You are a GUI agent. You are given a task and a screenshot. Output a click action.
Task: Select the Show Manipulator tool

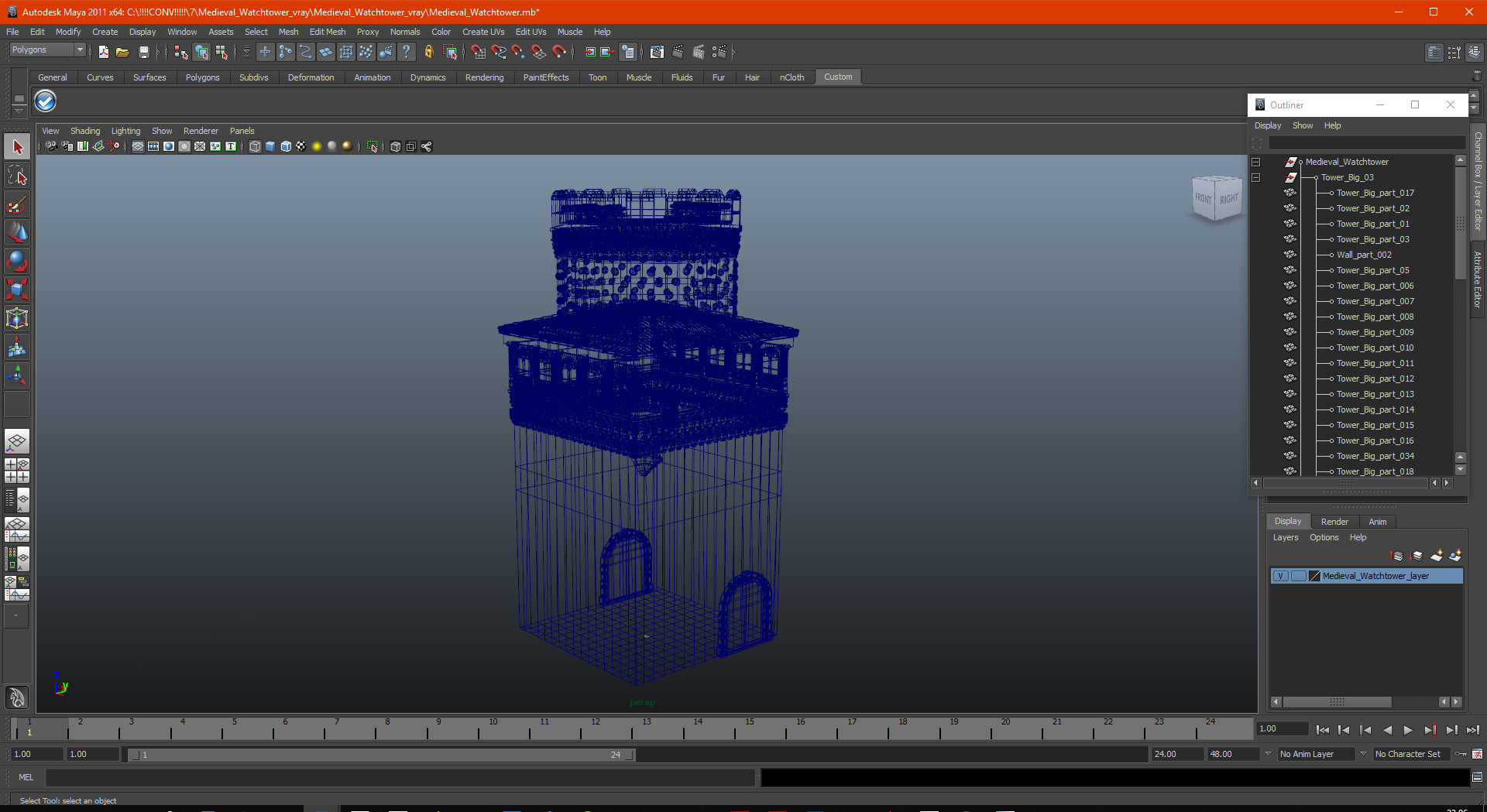coord(17,375)
